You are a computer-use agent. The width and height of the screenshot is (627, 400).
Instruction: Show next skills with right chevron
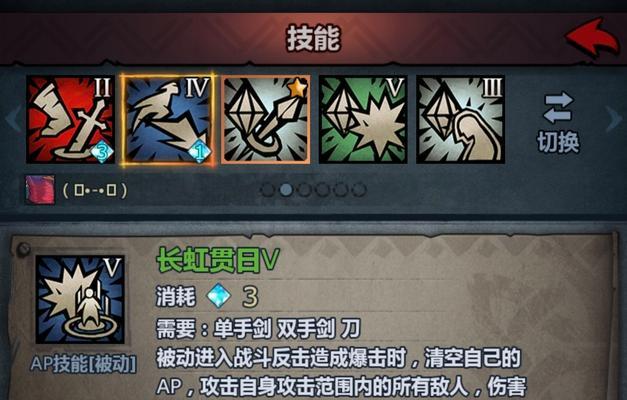point(613,119)
